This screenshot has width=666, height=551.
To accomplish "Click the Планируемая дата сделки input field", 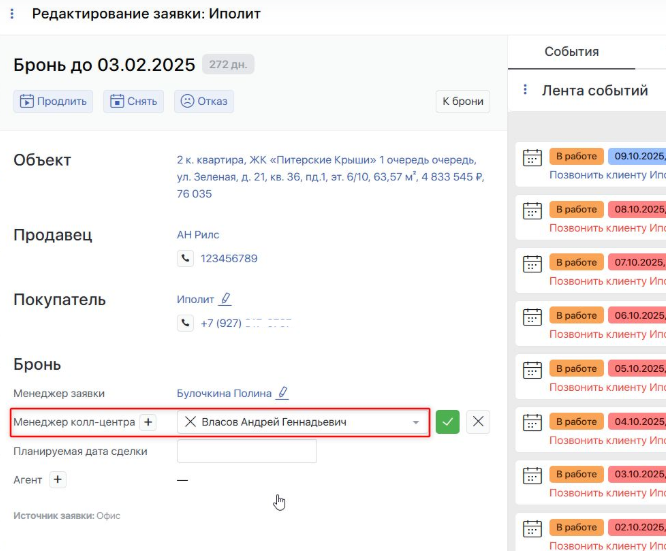I will point(246,451).
